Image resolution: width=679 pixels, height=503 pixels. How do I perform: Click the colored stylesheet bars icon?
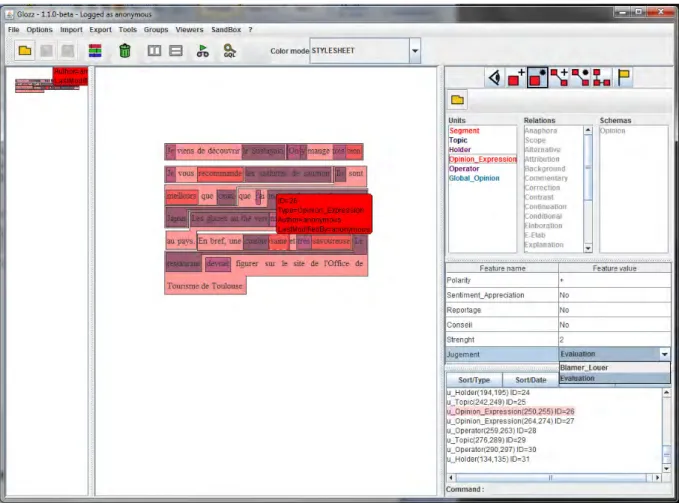tap(95, 51)
